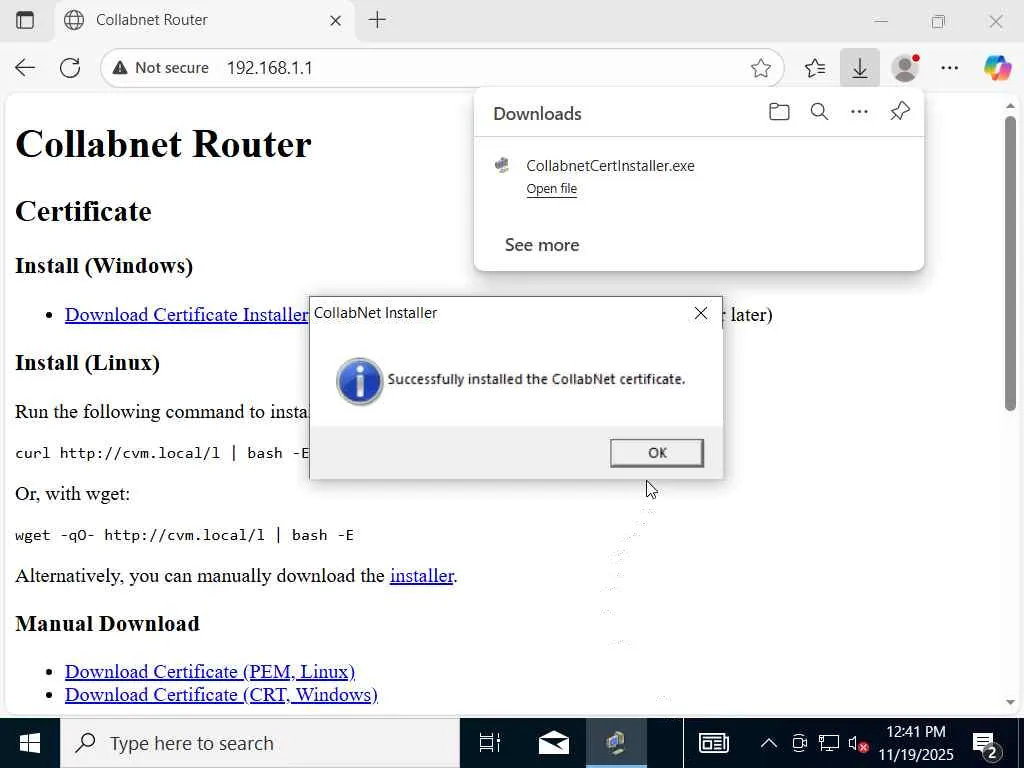Click the running installer taskbar icon

click(616, 743)
